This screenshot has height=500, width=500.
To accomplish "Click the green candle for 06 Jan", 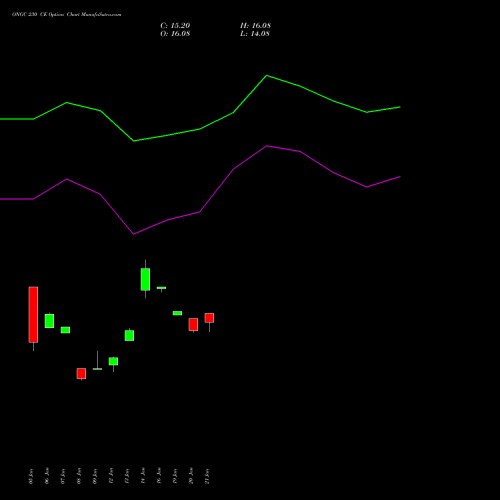I will point(49,321).
